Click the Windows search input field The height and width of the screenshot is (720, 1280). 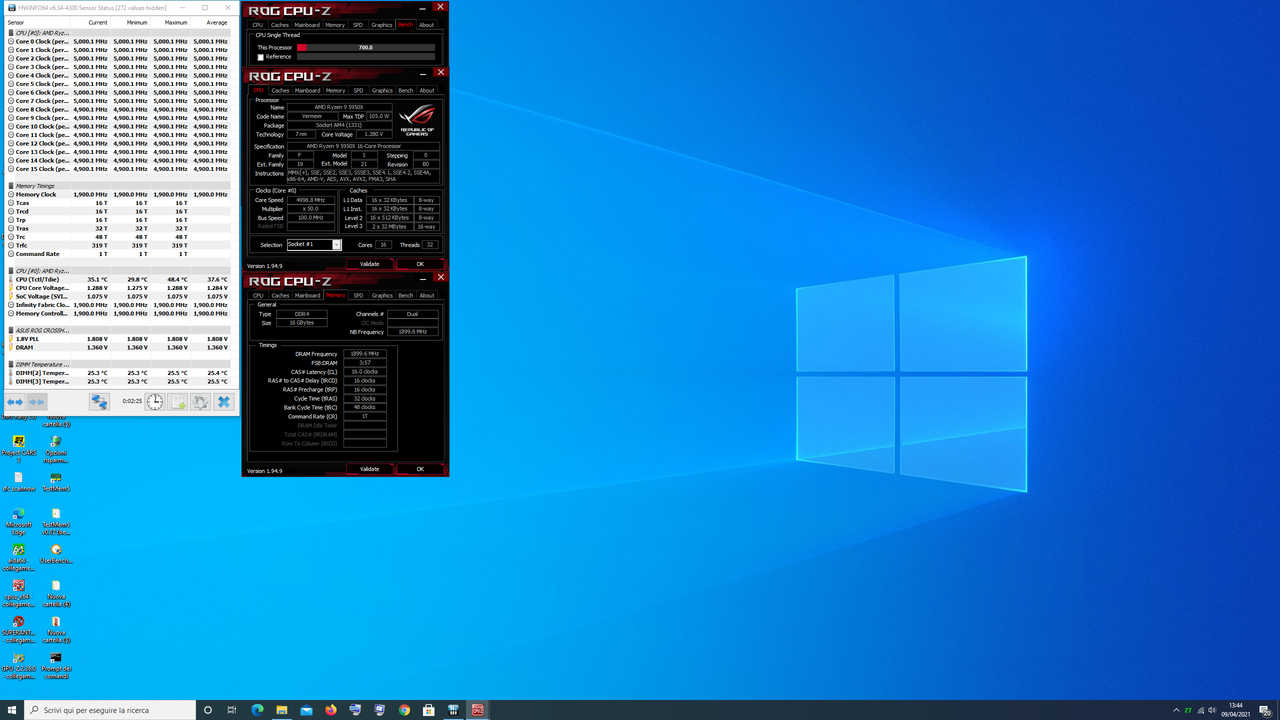click(100, 710)
